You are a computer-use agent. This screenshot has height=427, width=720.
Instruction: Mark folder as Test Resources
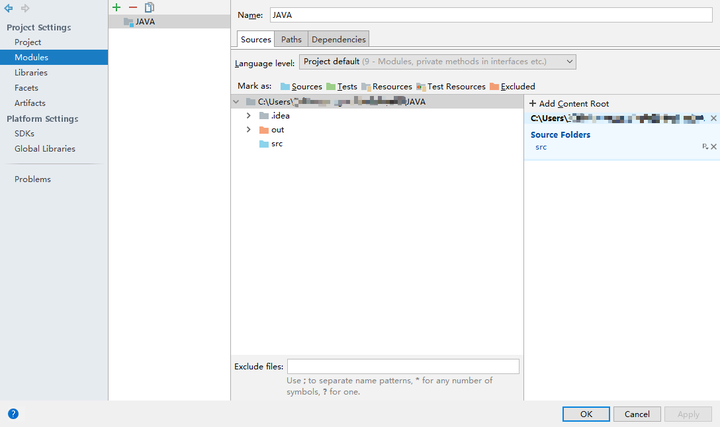click(x=451, y=86)
